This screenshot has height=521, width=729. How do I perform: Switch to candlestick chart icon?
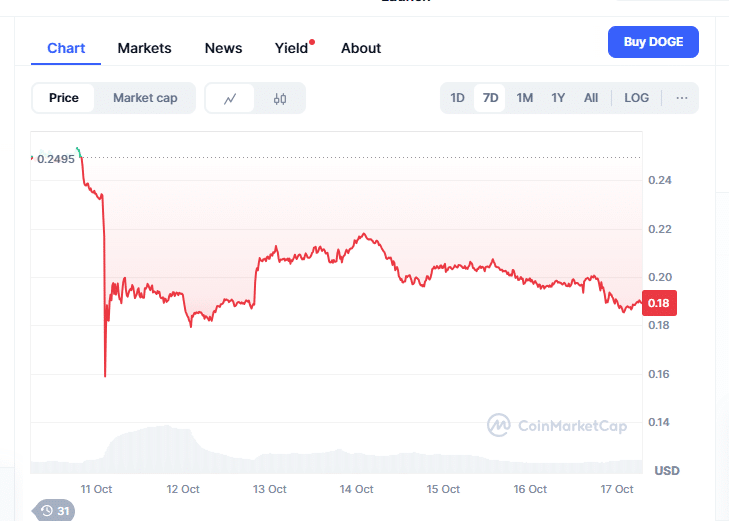[280, 98]
